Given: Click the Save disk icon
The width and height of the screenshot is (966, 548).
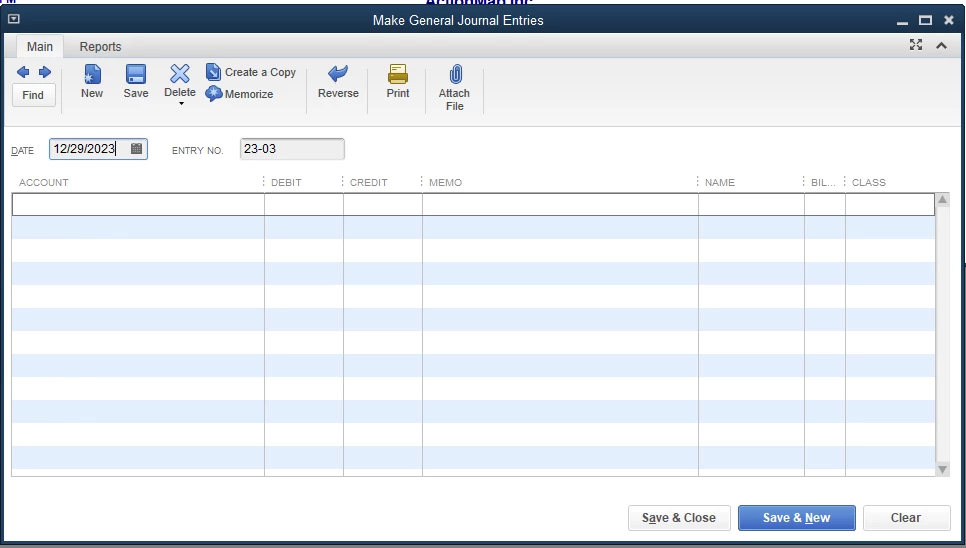Looking at the screenshot, I should (x=136, y=74).
